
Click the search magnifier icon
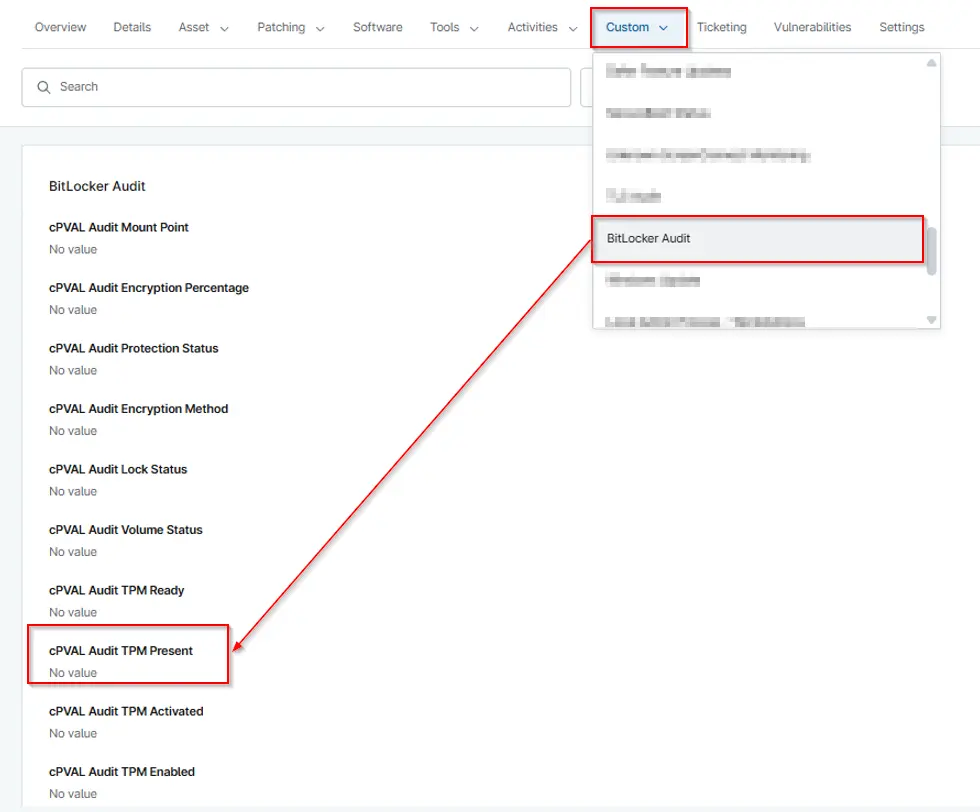[x=44, y=87]
